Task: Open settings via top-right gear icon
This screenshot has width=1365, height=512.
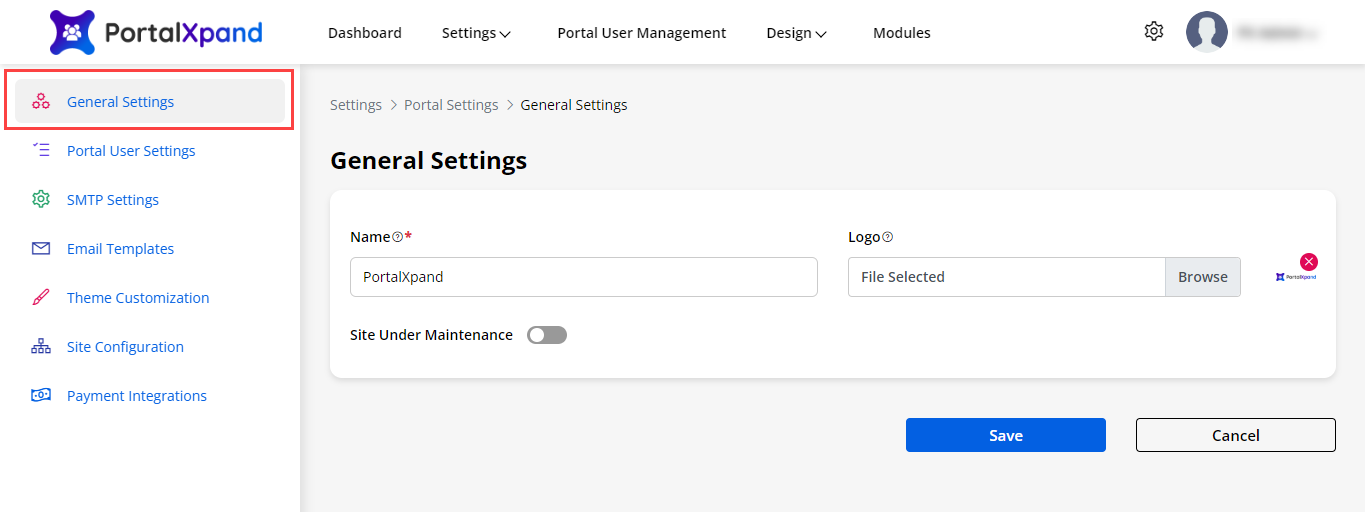Action: coord(1154,32)
